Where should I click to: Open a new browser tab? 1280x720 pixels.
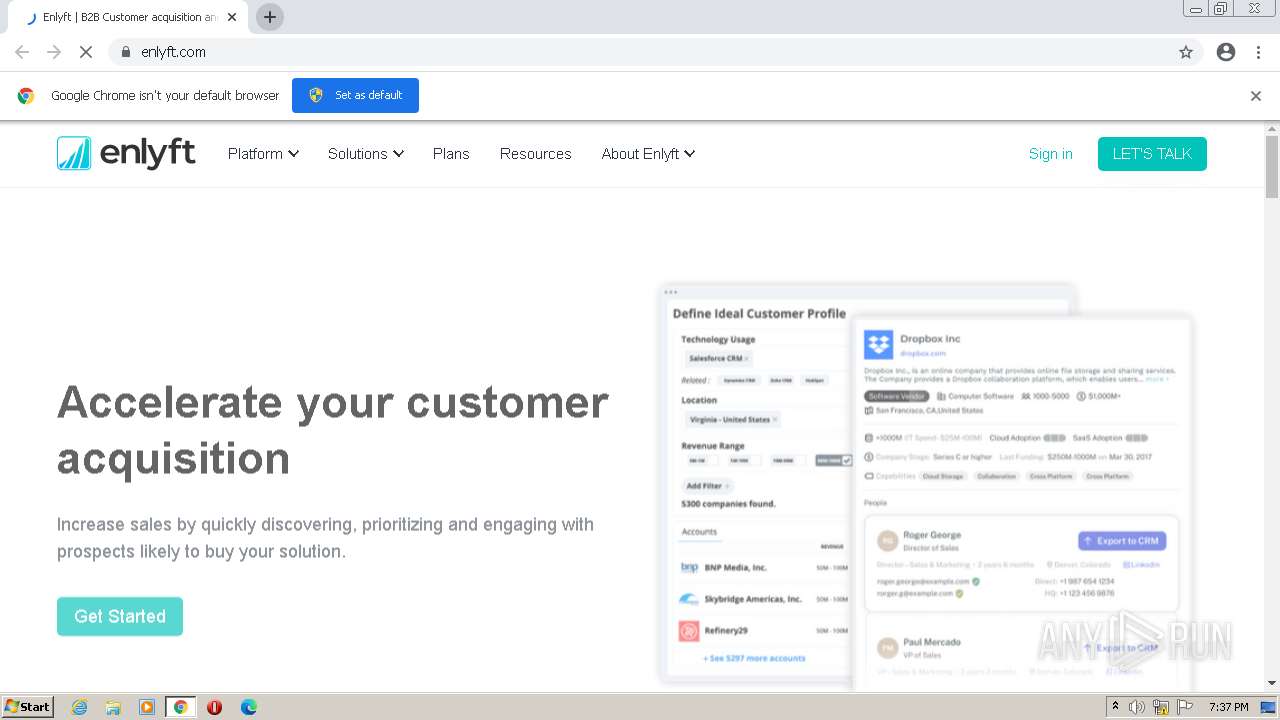pyautogui.click(x=270, y=17)
